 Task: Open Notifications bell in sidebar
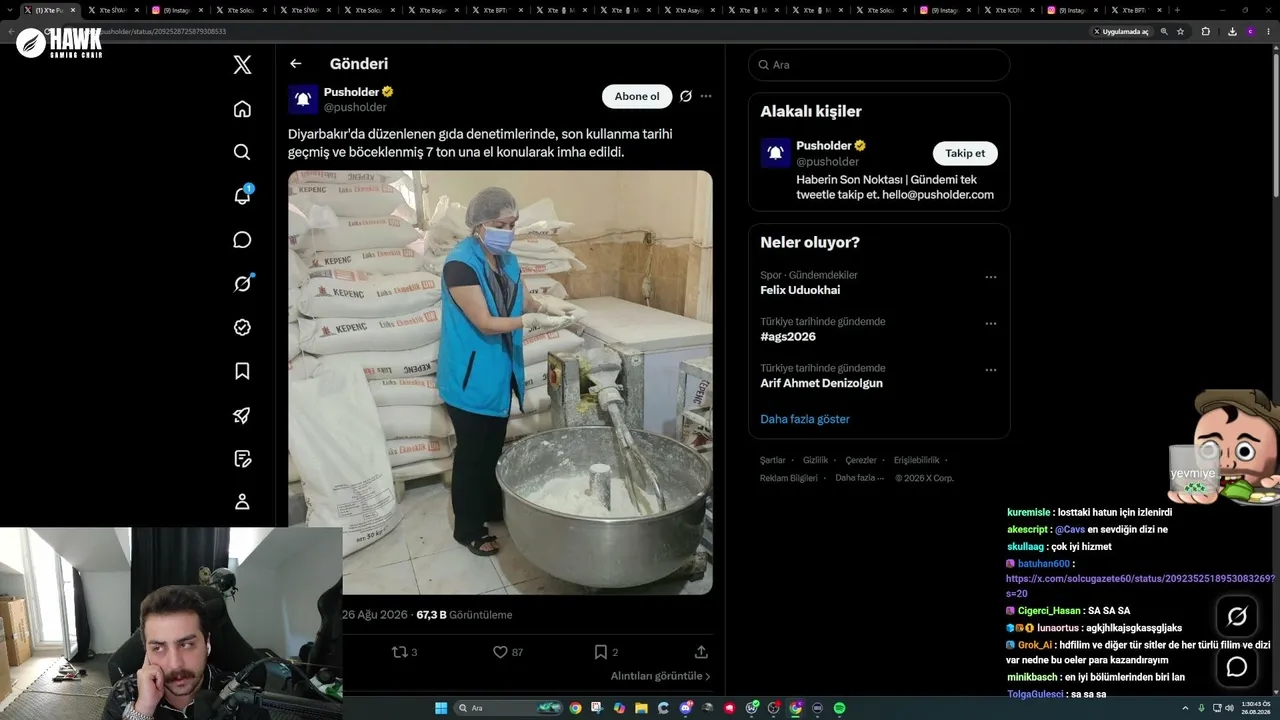pos(242,195)
